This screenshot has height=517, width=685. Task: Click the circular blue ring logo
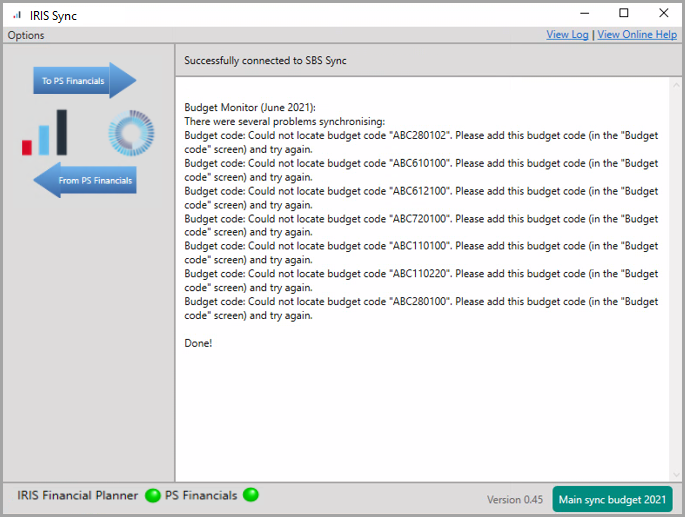131,133
